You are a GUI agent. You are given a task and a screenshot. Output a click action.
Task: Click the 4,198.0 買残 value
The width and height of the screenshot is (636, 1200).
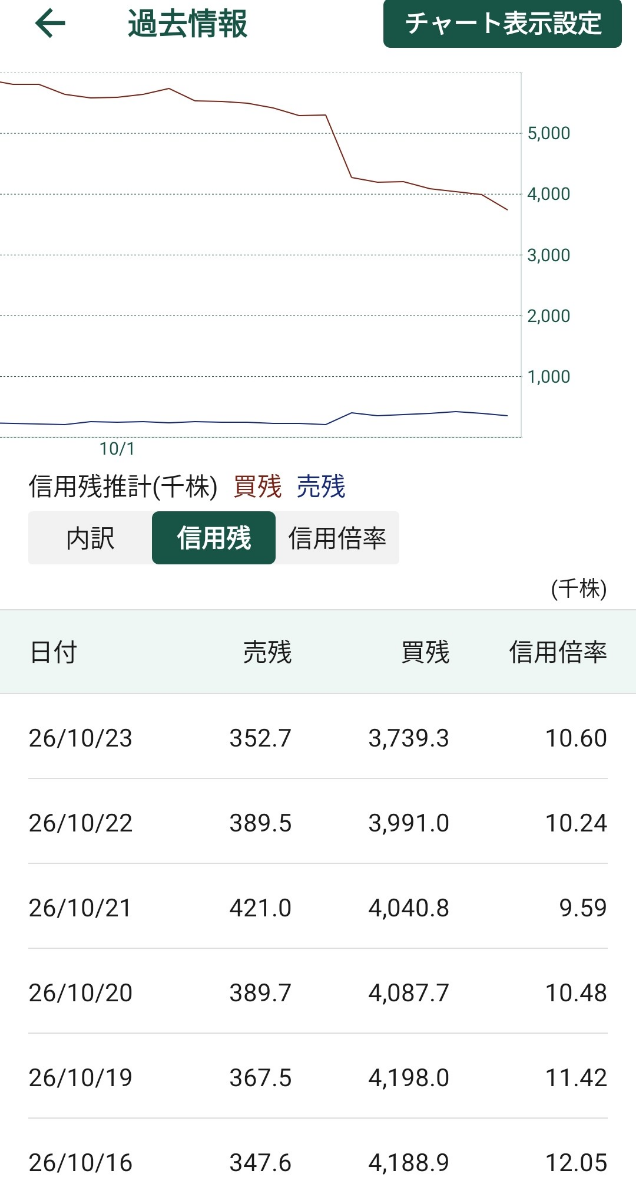[408, 1078]
